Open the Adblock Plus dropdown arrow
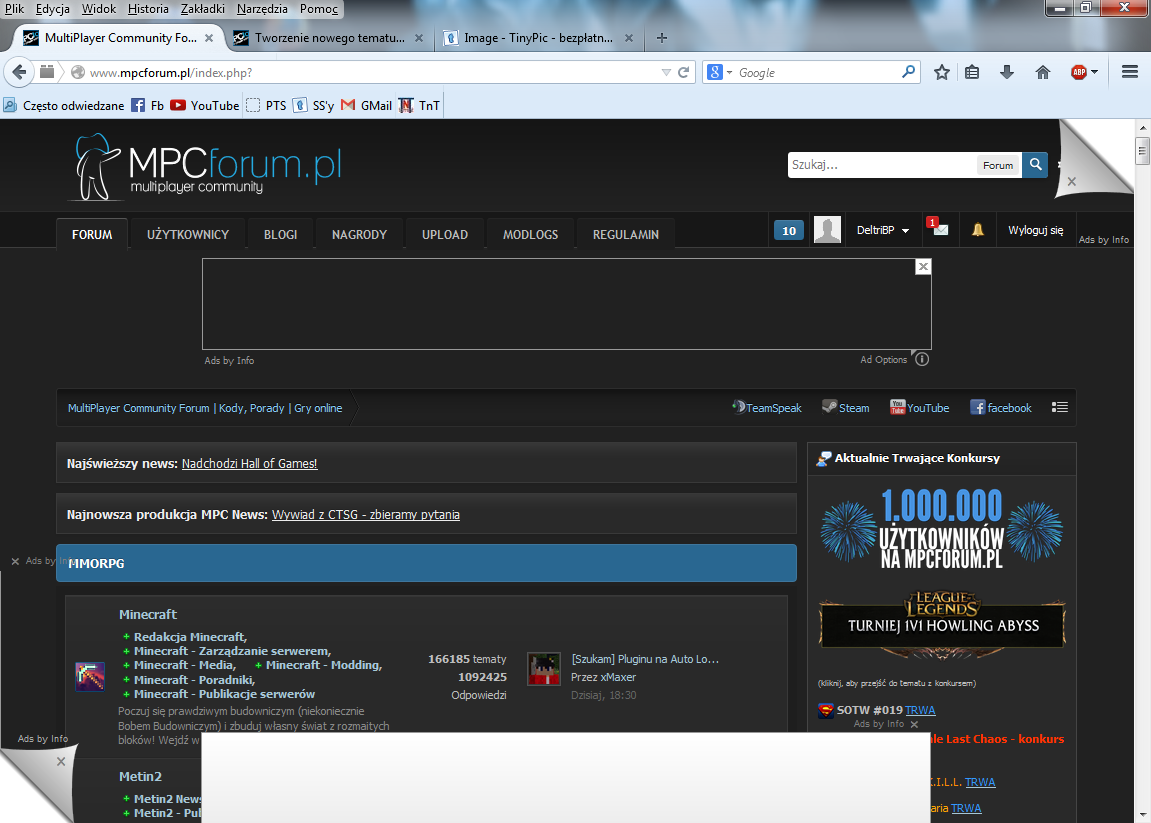 tap(1094, 72)
